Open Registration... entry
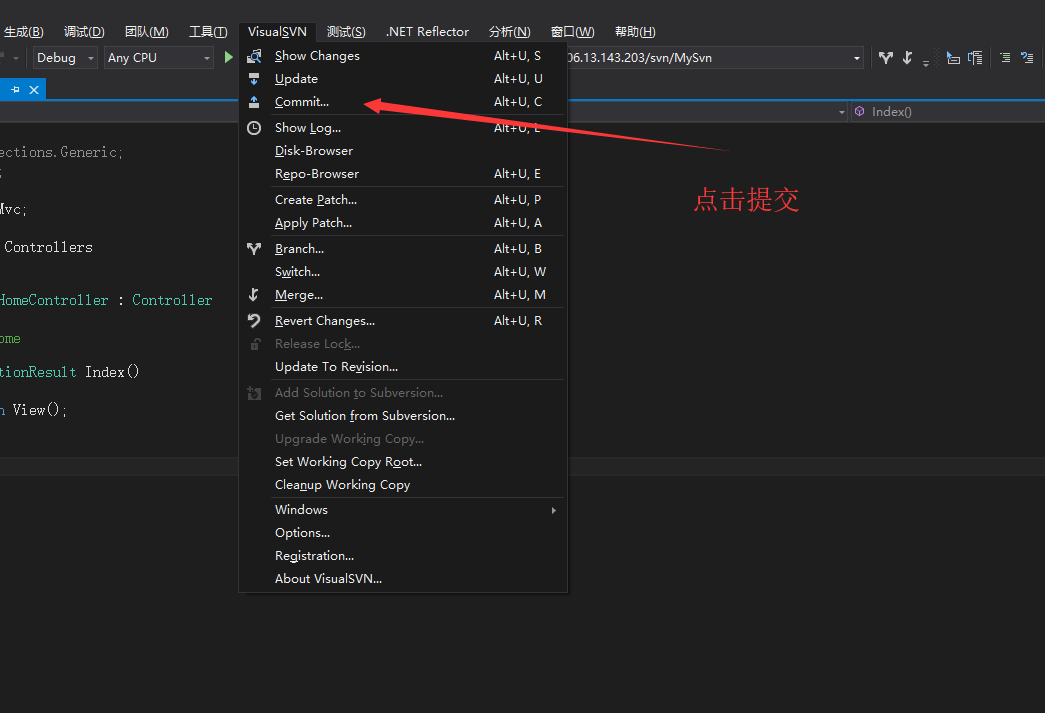1045x713 pixels. point(403,556)
